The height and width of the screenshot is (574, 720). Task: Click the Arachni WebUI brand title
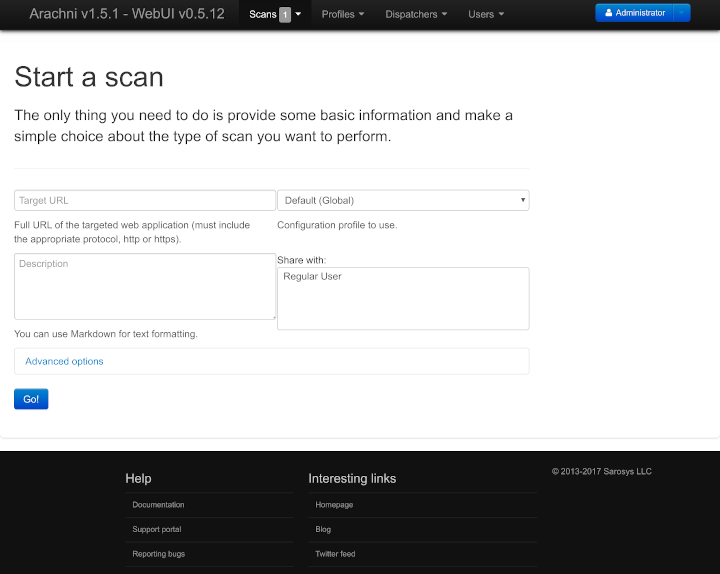pyautogui.click(x=127, y=14)
